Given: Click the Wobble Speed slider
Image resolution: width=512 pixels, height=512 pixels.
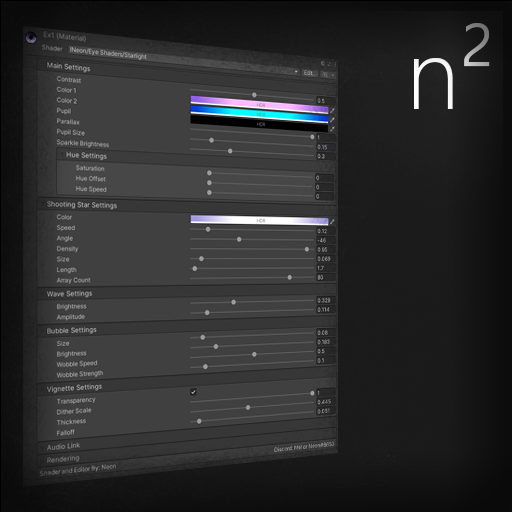Looking at the screenshot, I should [252, 354].
